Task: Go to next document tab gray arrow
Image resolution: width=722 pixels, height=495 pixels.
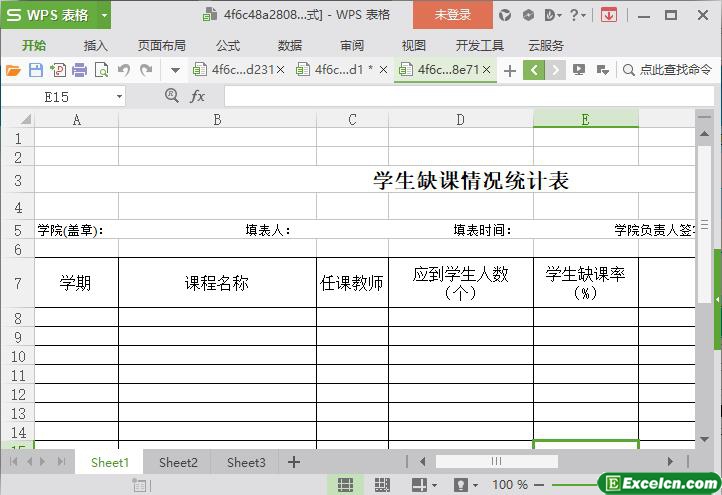Action: coord(555,70)
